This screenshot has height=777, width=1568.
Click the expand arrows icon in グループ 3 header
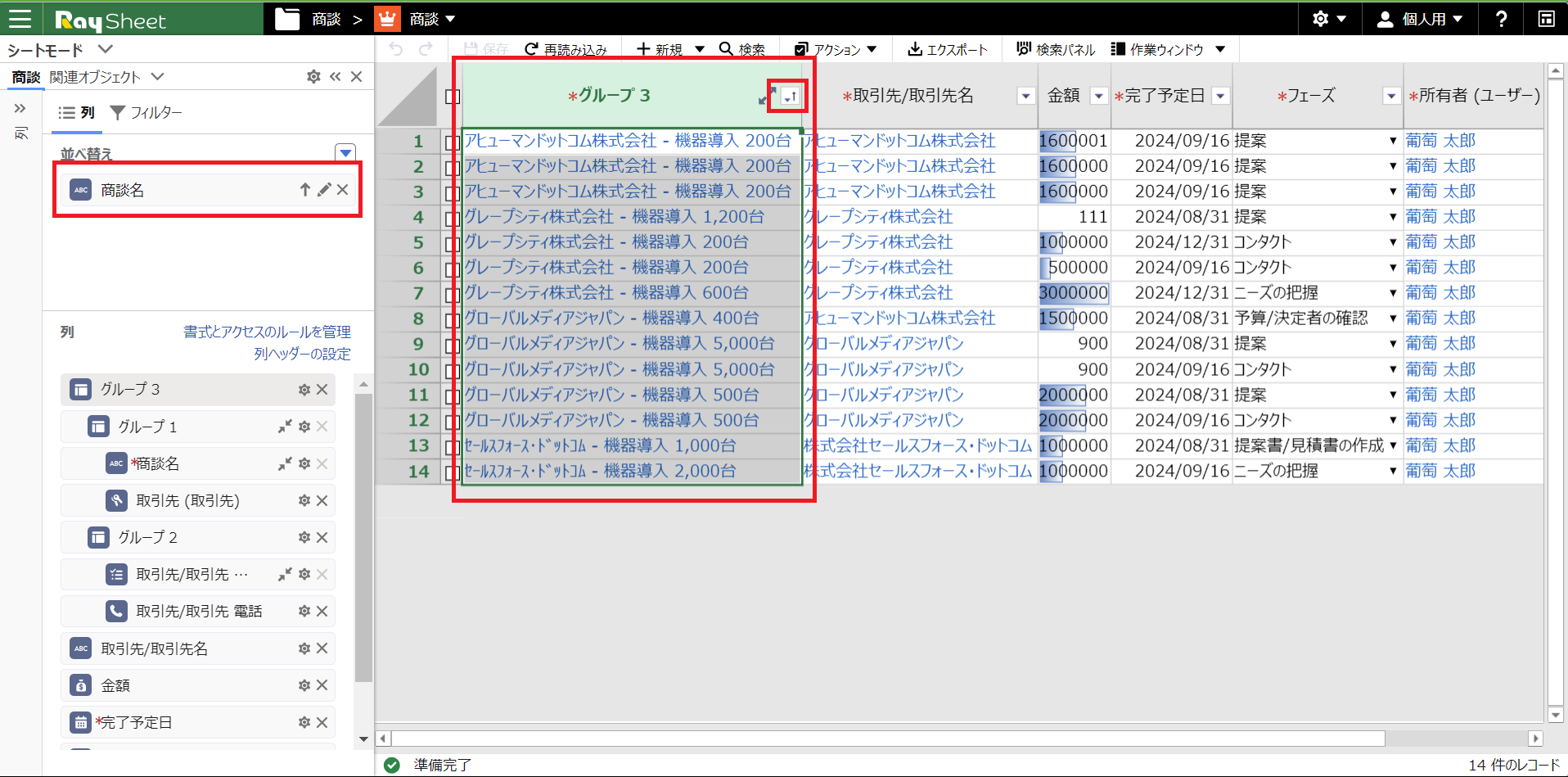(767, 97)
